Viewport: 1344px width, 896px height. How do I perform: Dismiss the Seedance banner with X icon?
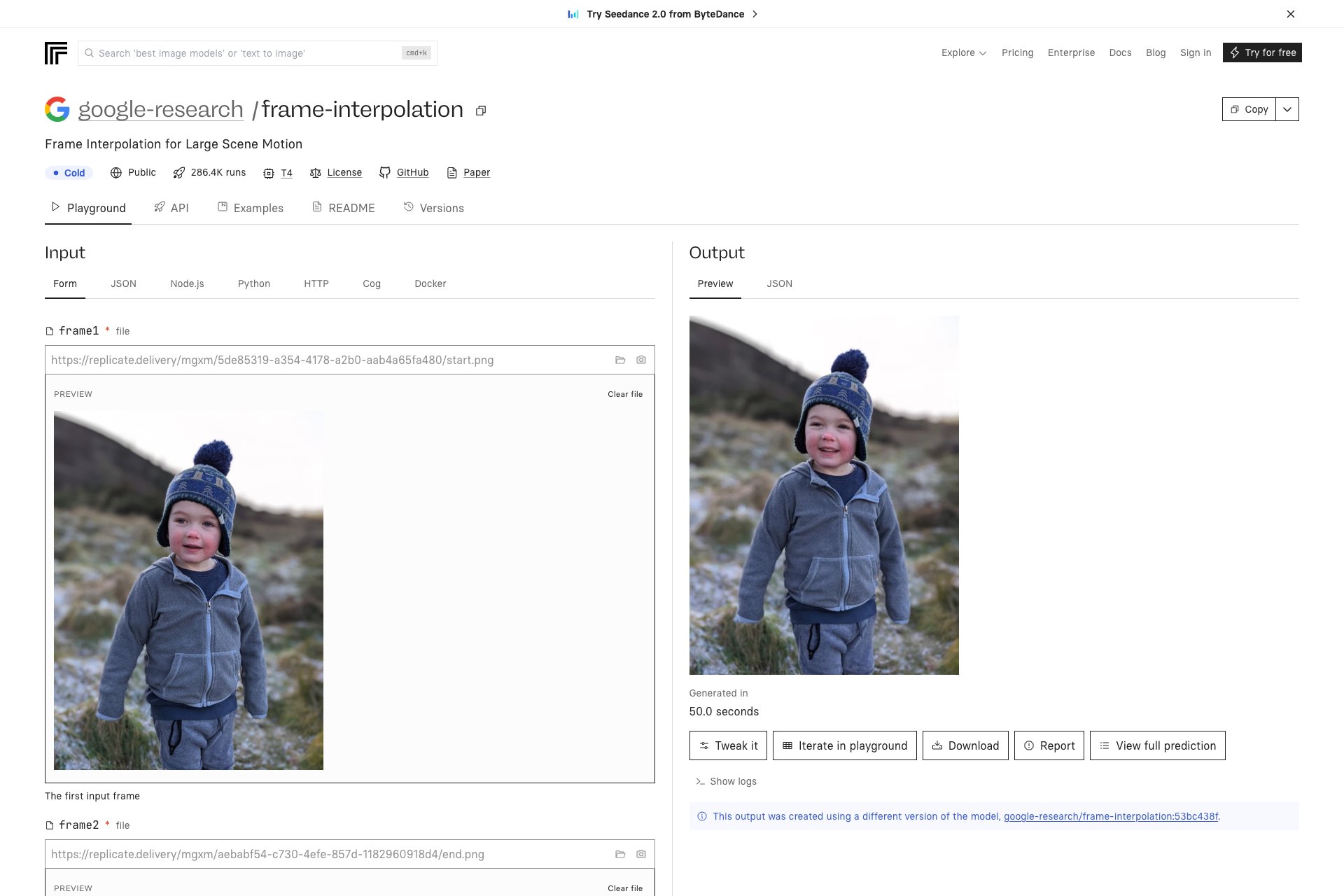1291,14
